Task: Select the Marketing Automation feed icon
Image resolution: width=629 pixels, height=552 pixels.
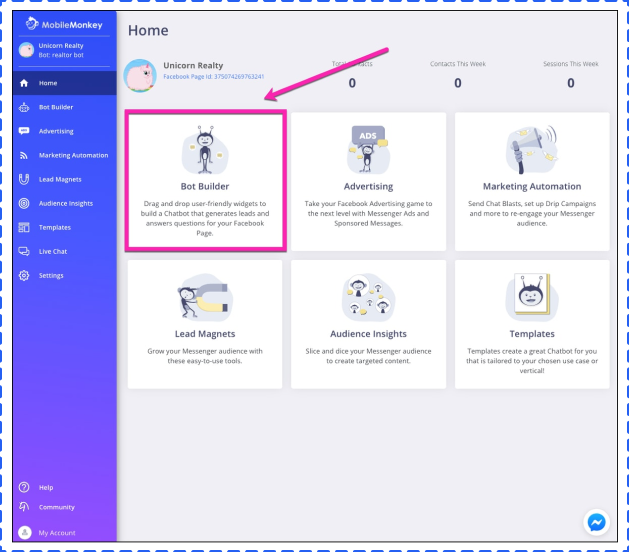Action: pos(24,155)
